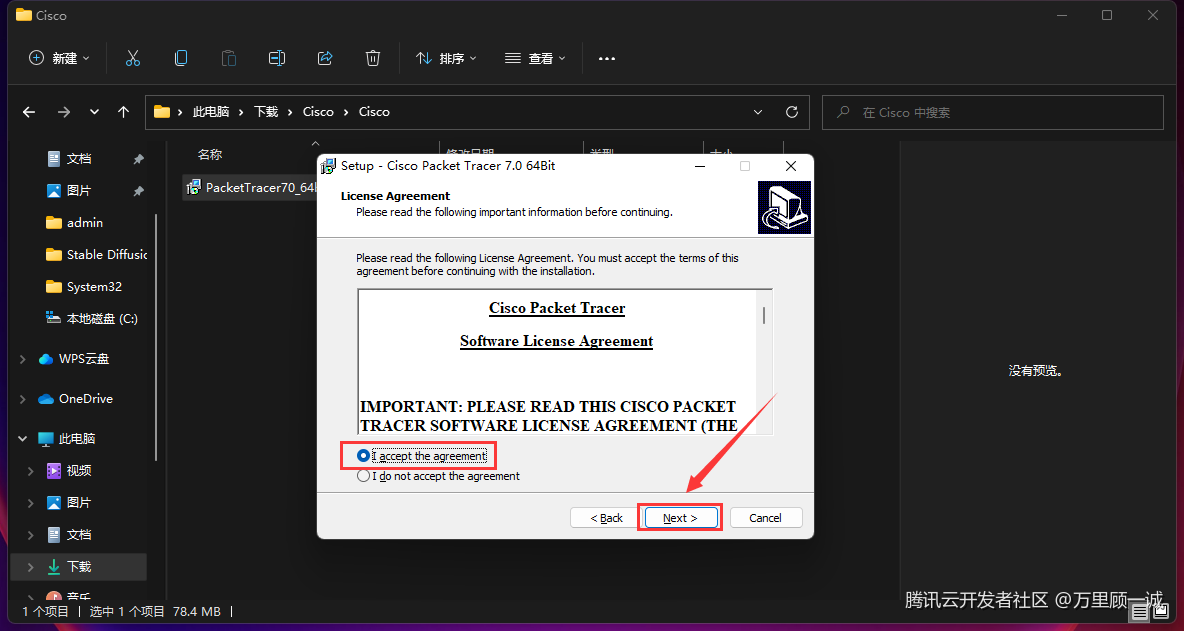Click the Cut scissors icon in Explorer toolbar
The height and width of the screenshot is (631, 1184).
133,58
